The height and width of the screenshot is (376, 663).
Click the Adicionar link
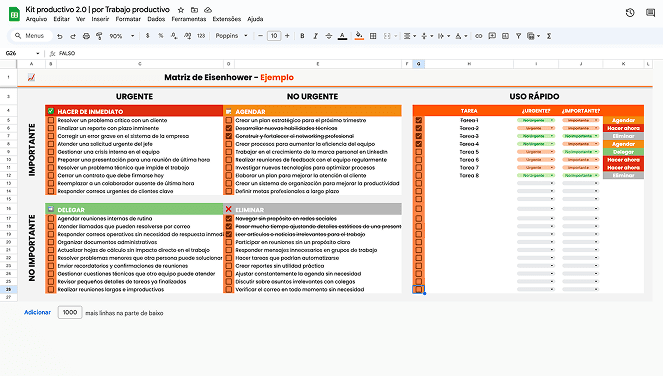[x=37, y=313]
